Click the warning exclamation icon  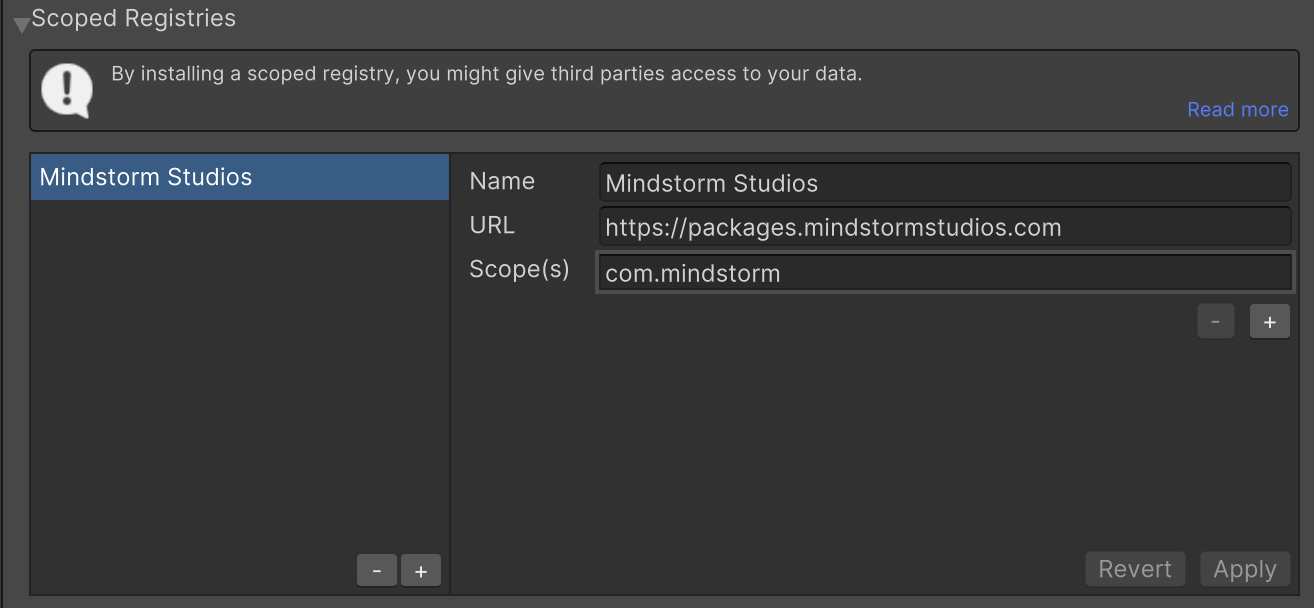click(x=66, y=89)
